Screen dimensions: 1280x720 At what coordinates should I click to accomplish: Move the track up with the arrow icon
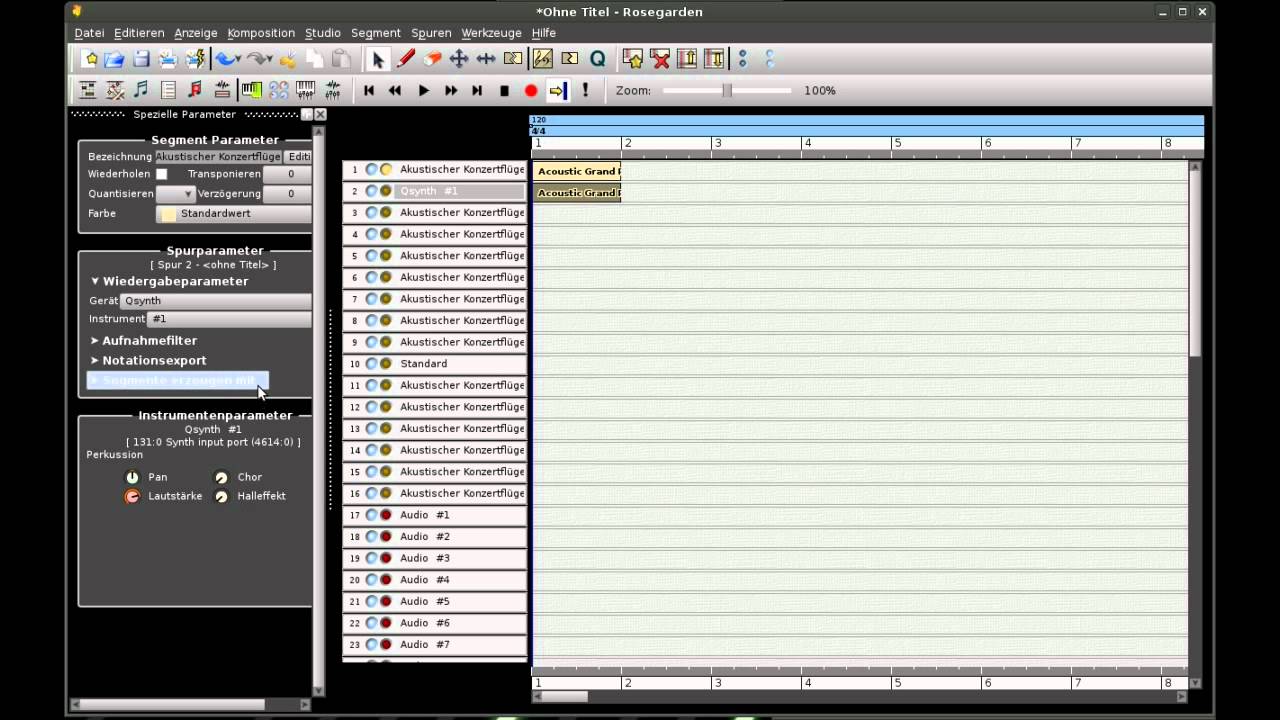pos(687,59)
